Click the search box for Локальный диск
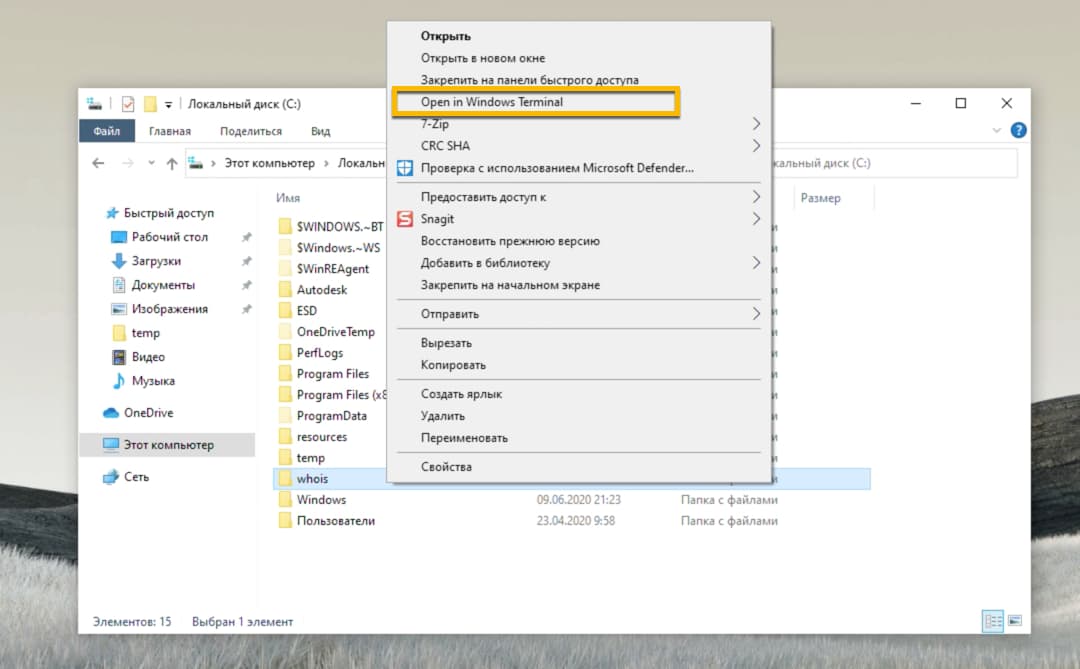Viewport: 1080px width, 669px height. click(x=894, y=163)
